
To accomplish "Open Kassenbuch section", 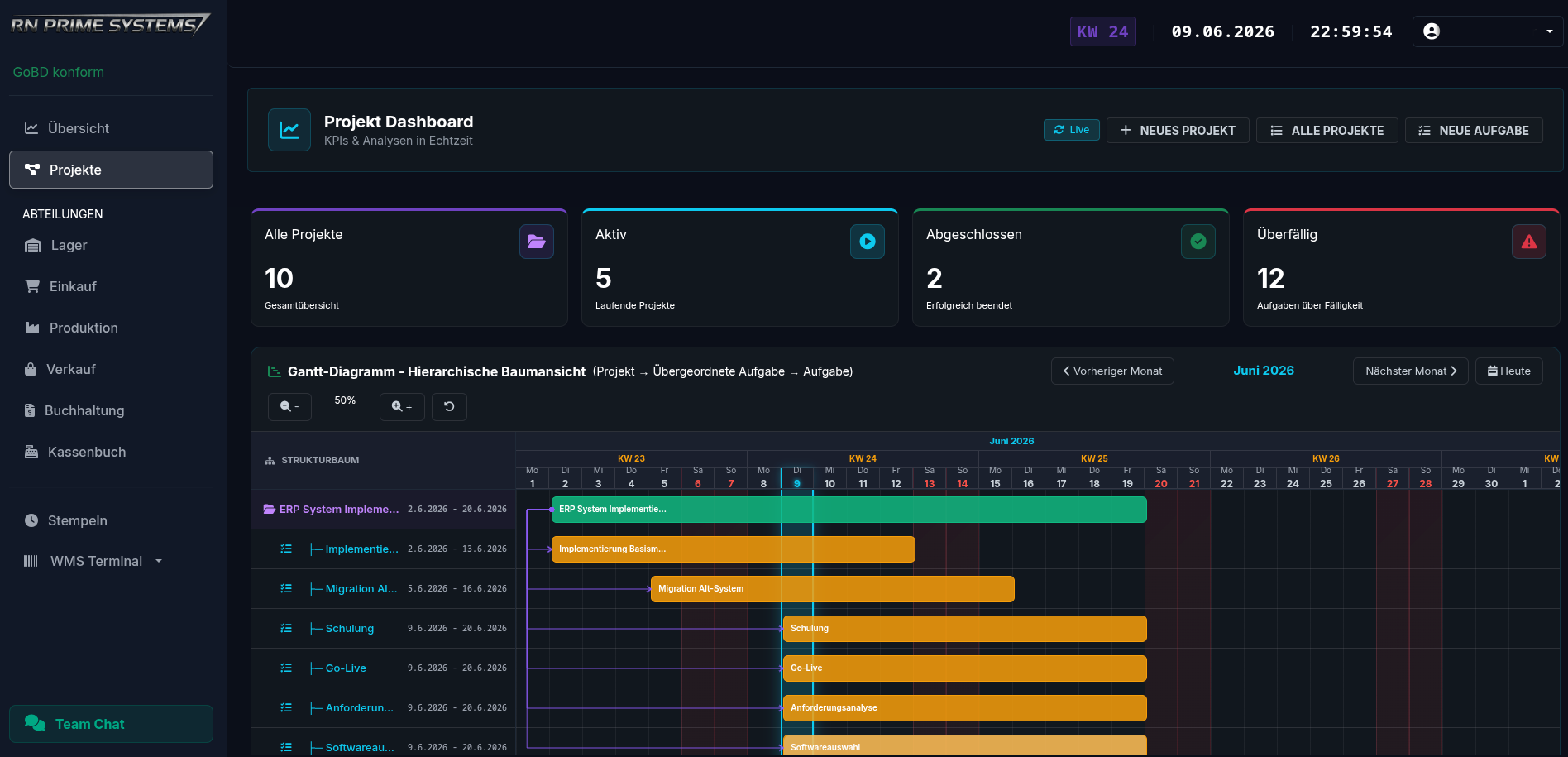I will (111, 452).
